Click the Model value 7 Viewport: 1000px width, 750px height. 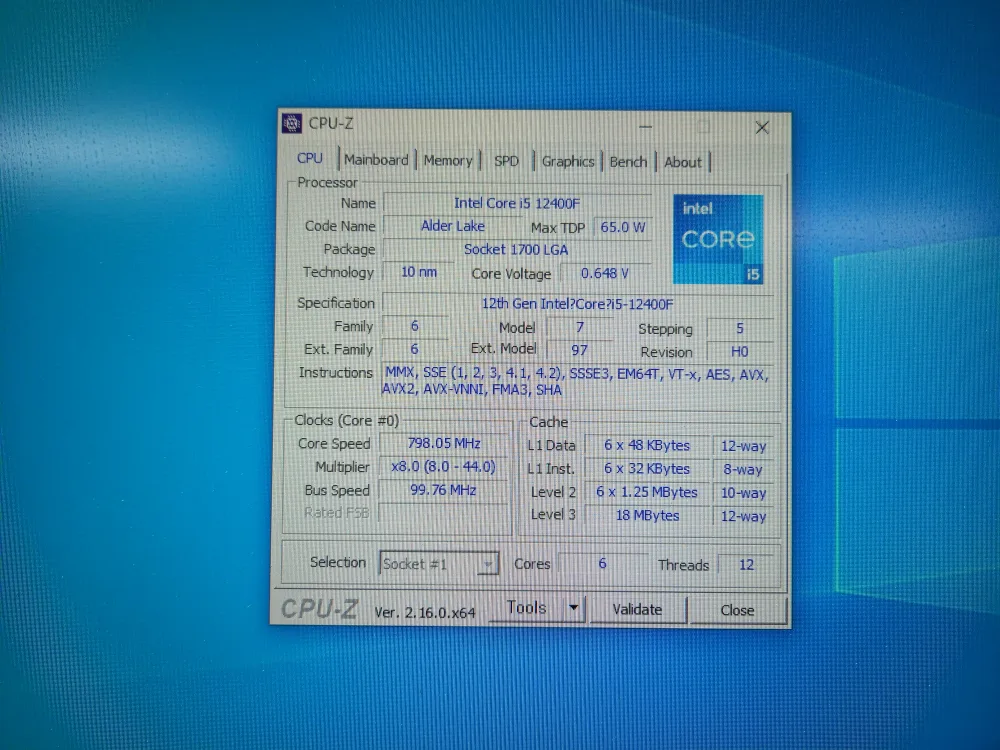click(579, 328)
